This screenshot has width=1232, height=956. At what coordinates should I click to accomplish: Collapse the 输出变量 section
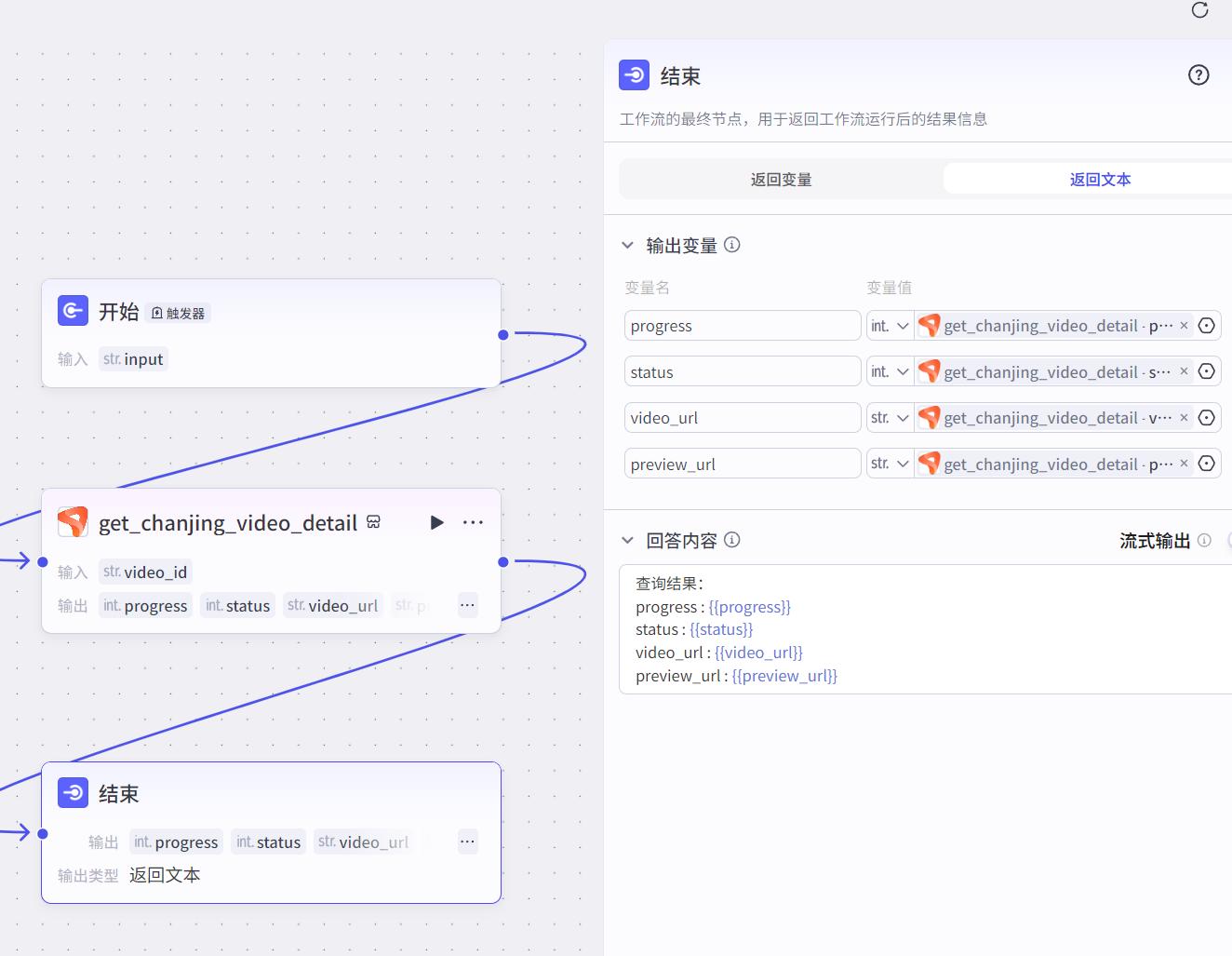[627, 246]
